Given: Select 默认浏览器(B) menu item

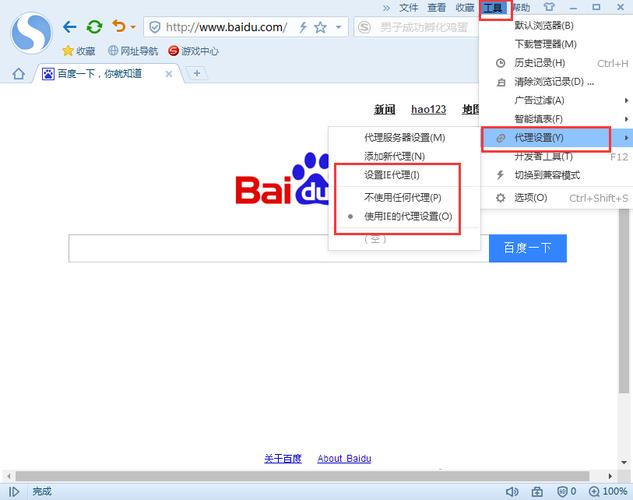Looking at the screenshot, I should [544, 25].
